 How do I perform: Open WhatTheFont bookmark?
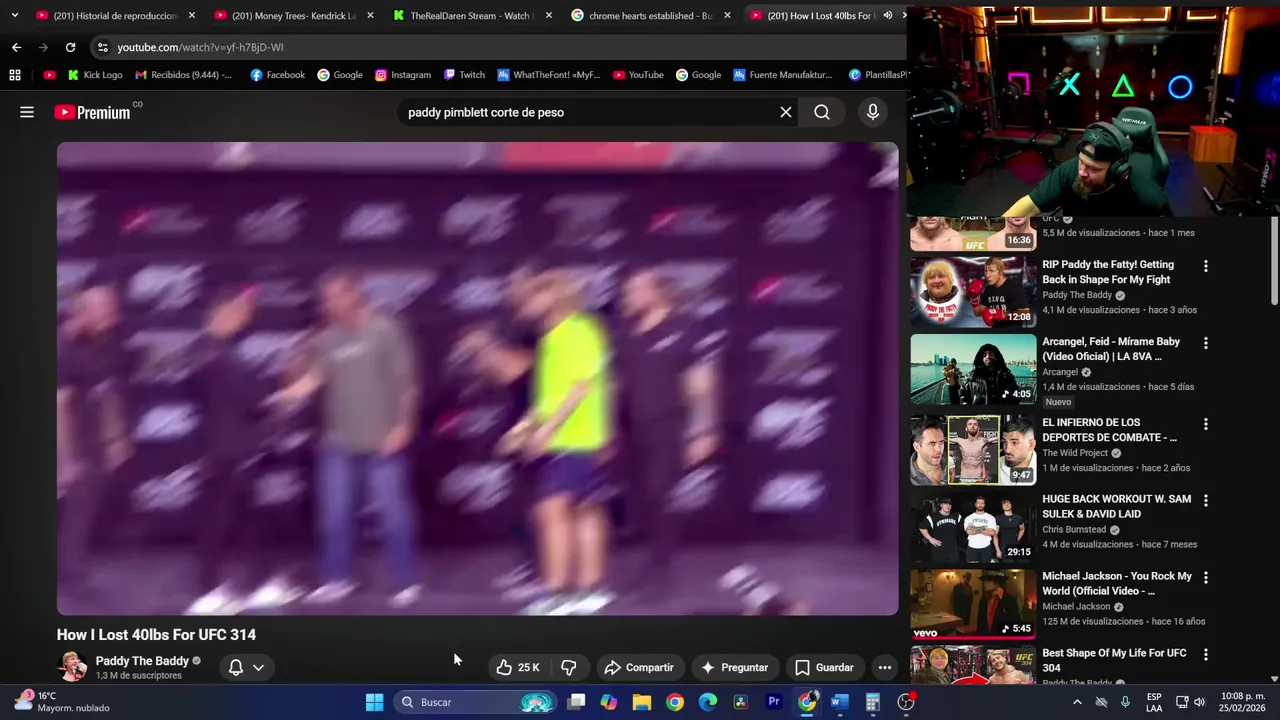[x=549, y=75]
